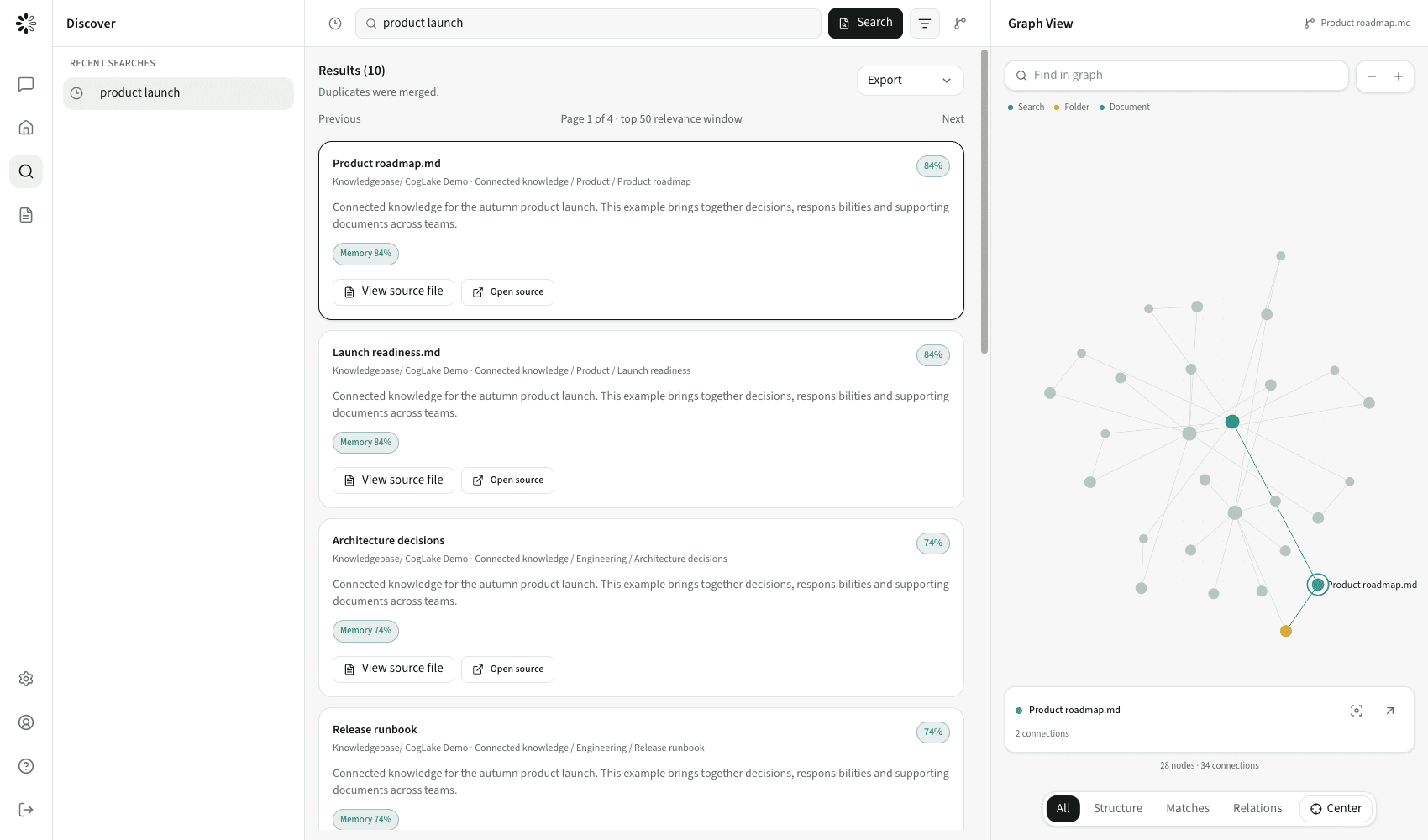View source file for Launch readiness.md
The width and height of the screenshot is (1428, 840).
click(x=393, y=480)
